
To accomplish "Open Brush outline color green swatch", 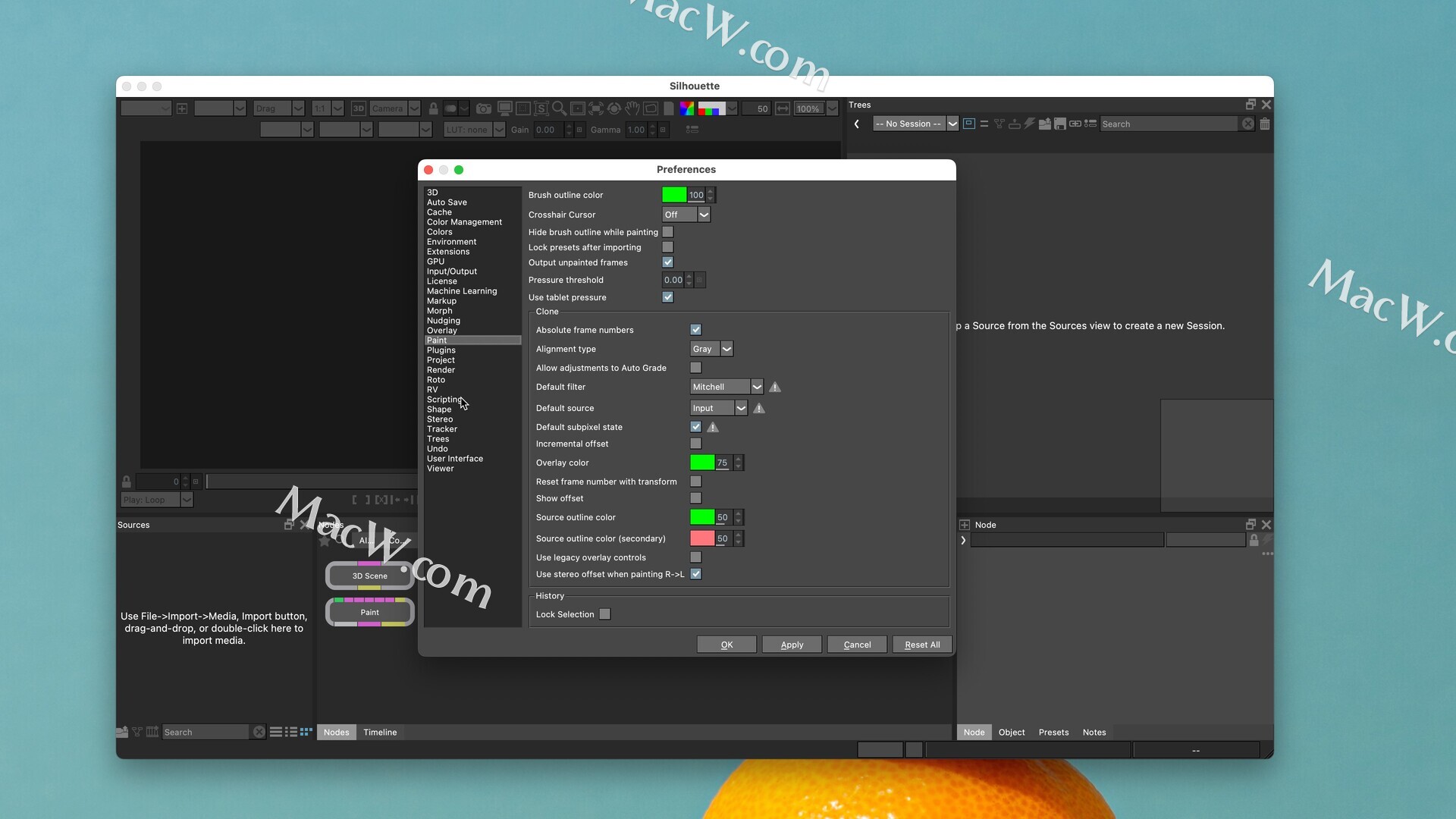I will point(673,195).
